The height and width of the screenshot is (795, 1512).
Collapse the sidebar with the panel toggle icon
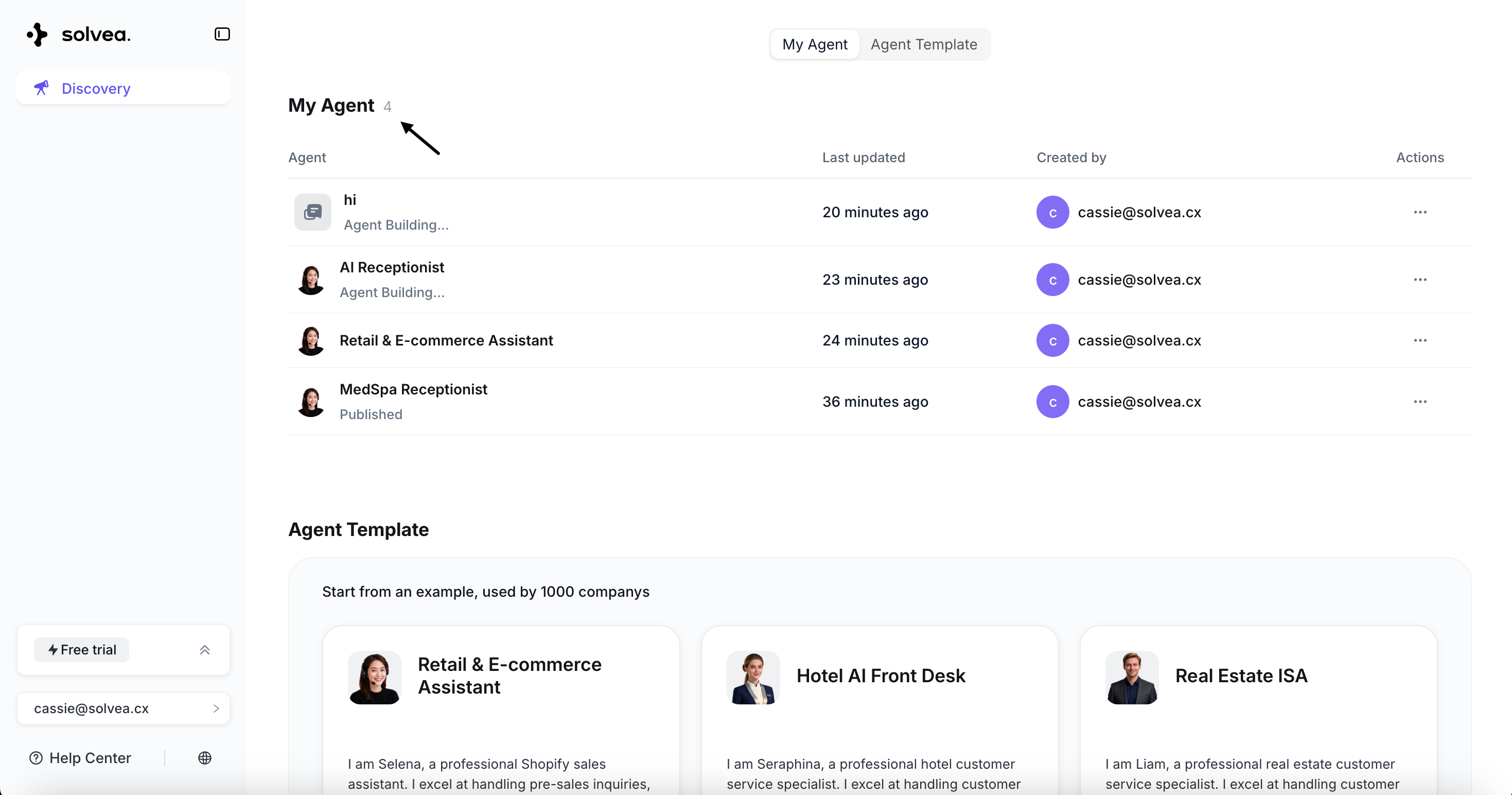click(x=222, y=34)
